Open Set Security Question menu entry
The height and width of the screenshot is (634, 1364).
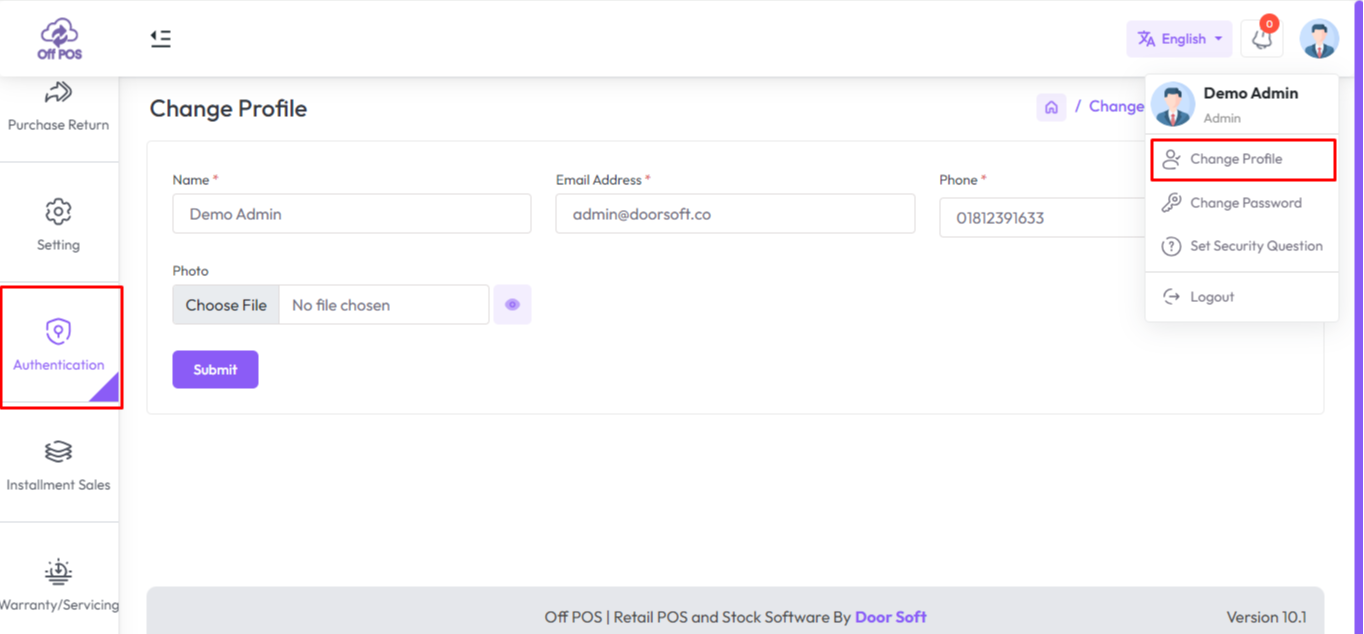pos(1255,246)
